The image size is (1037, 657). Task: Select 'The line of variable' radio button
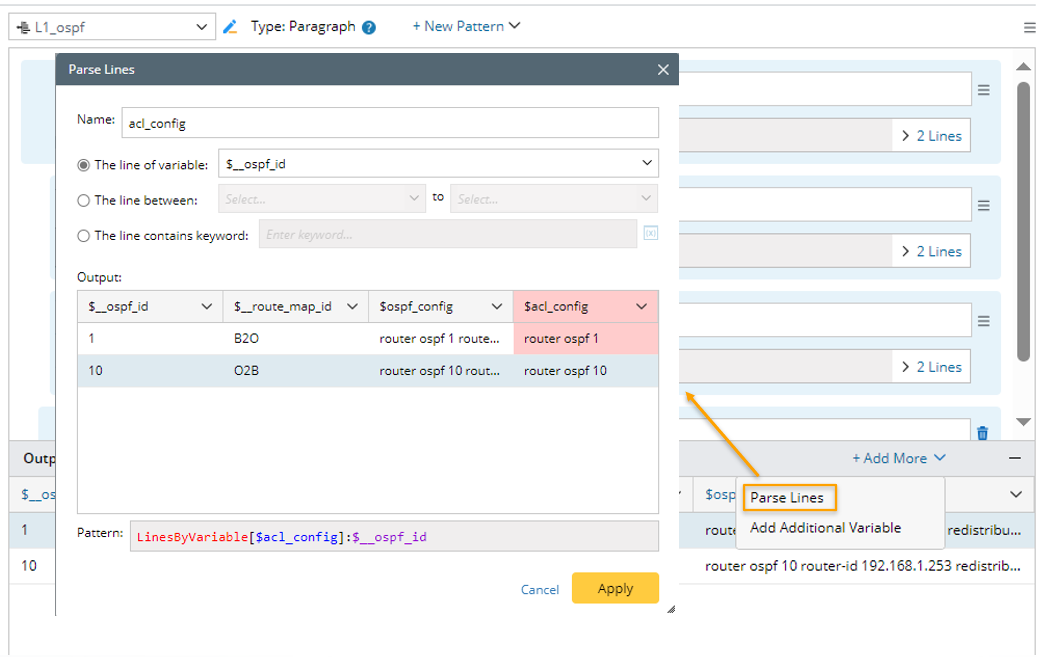click(x=84, y=165)
